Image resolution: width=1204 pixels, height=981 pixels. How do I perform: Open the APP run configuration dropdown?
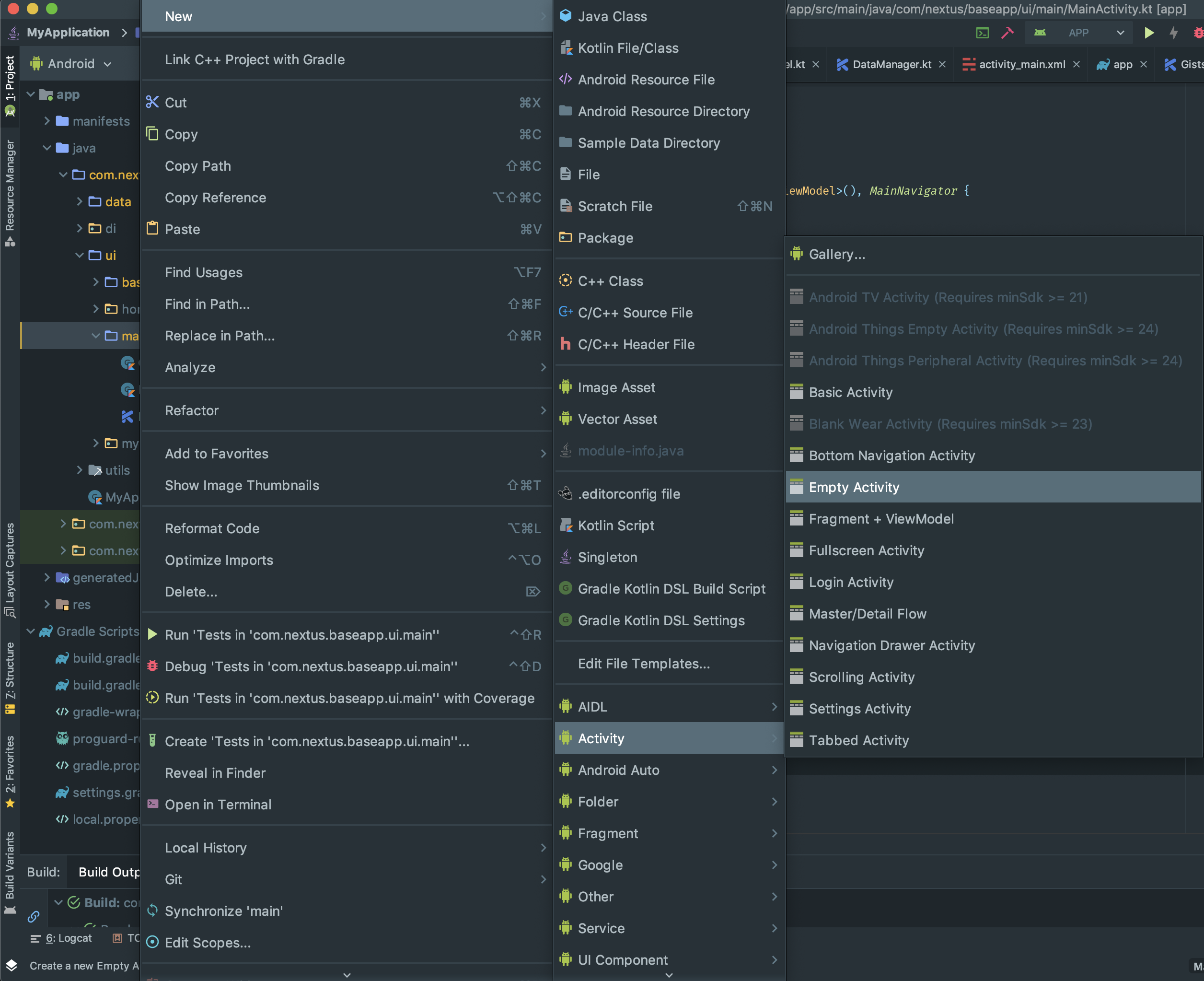(x=1078, y=33)
